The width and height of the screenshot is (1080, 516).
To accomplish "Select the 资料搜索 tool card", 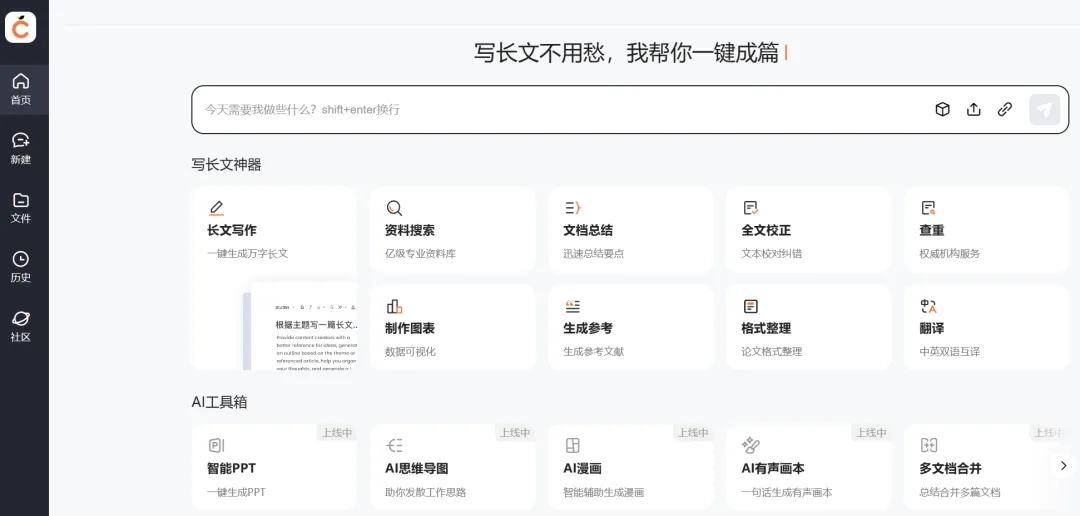I will point(452,230).
